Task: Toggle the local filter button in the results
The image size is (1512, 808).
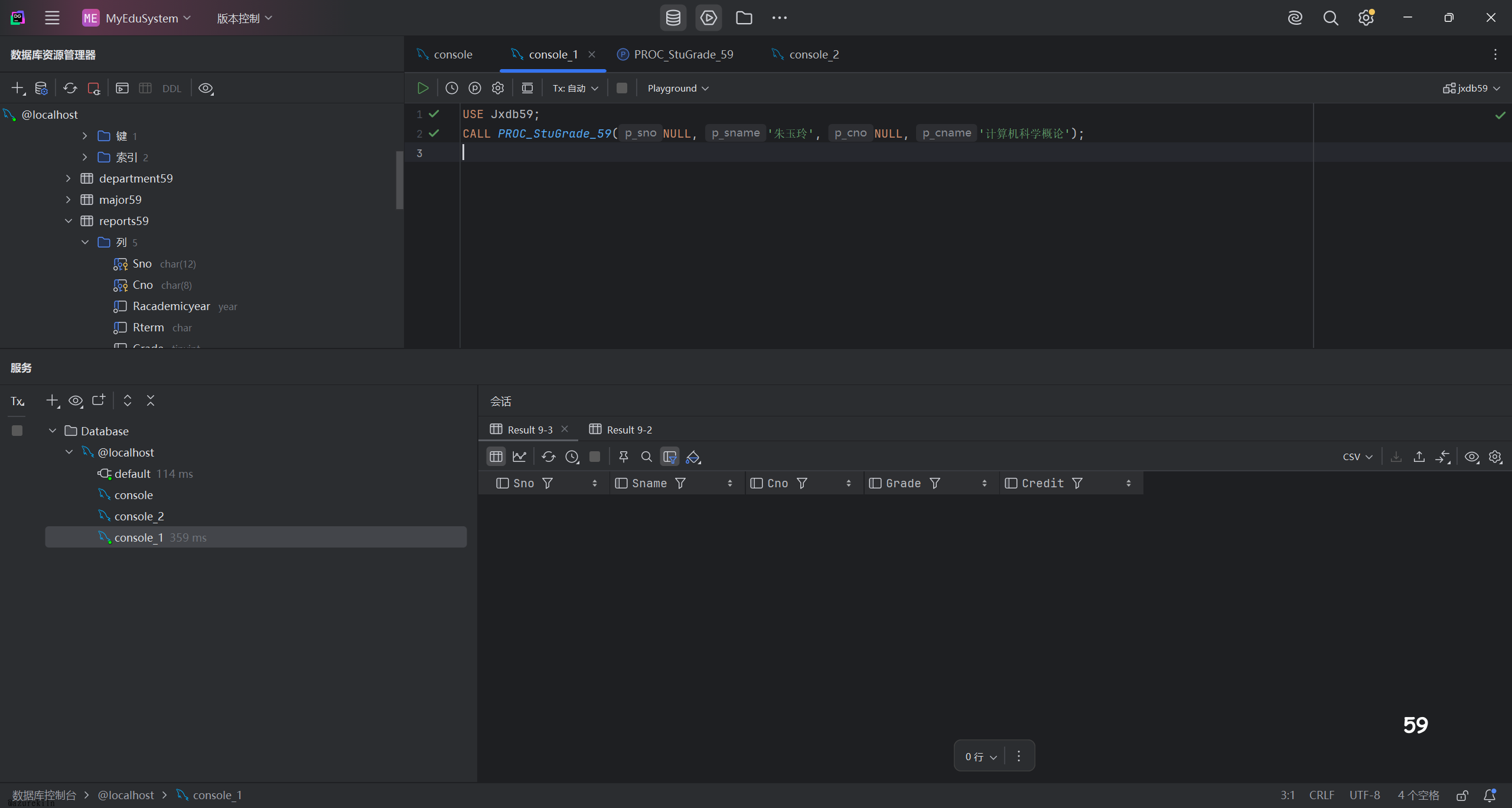Action: coord(670,457)
